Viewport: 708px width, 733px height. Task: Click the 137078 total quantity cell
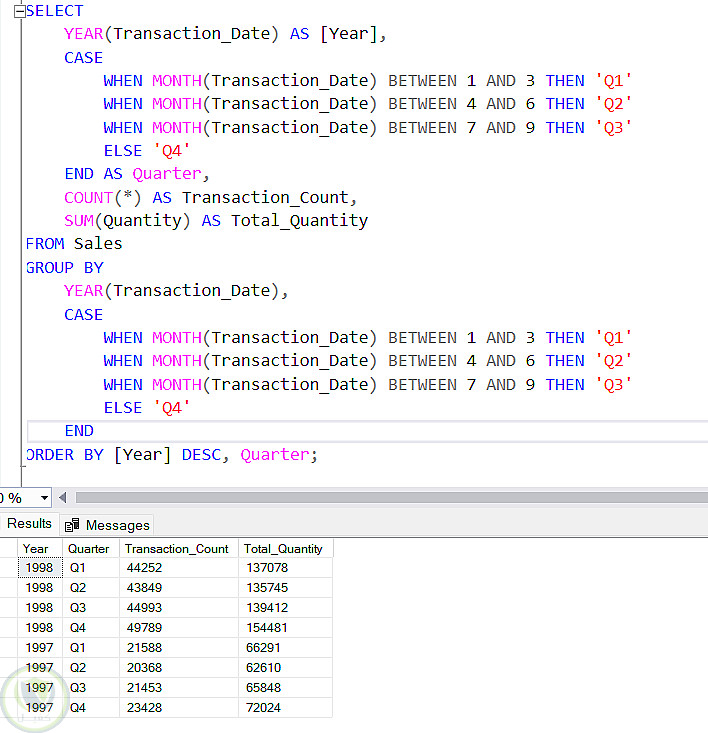286,568
